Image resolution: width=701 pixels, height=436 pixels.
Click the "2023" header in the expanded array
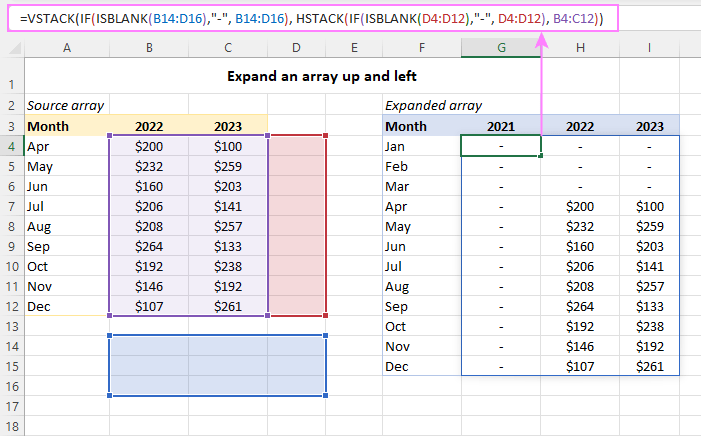click(x=650, y=127)
